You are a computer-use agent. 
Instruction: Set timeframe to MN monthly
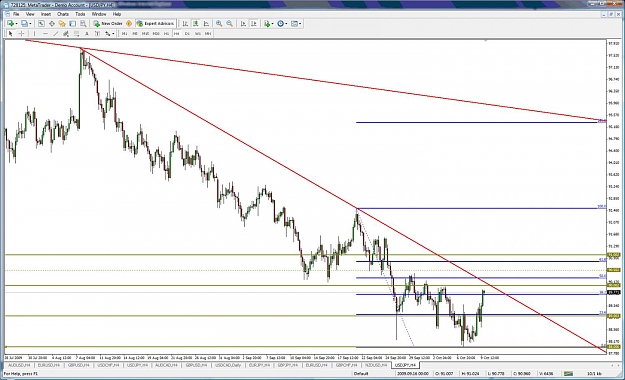[208, 33]
